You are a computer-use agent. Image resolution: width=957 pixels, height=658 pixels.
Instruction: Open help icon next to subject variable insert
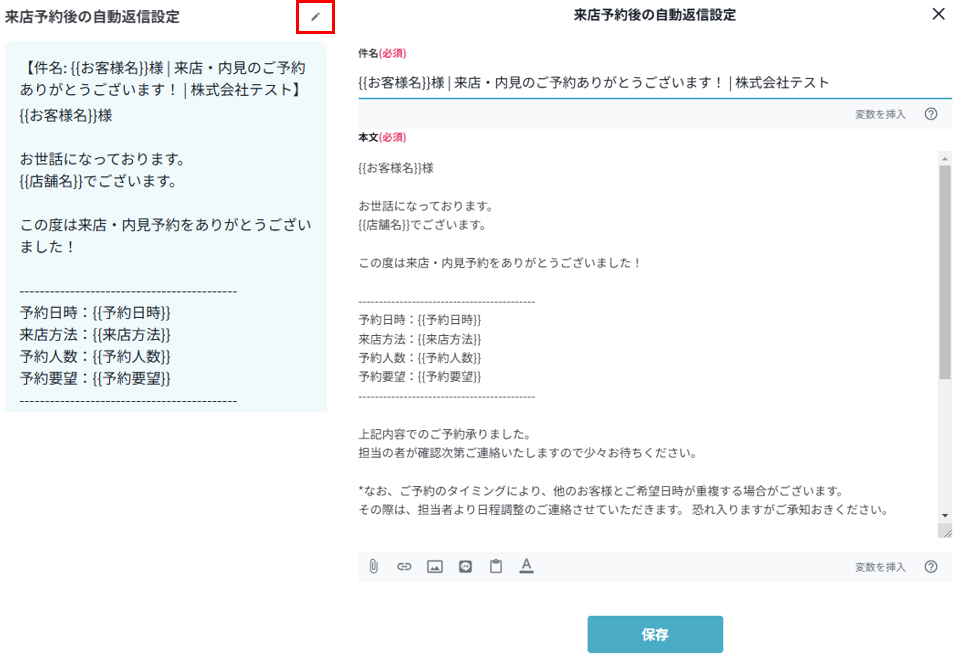click(931, 114)
